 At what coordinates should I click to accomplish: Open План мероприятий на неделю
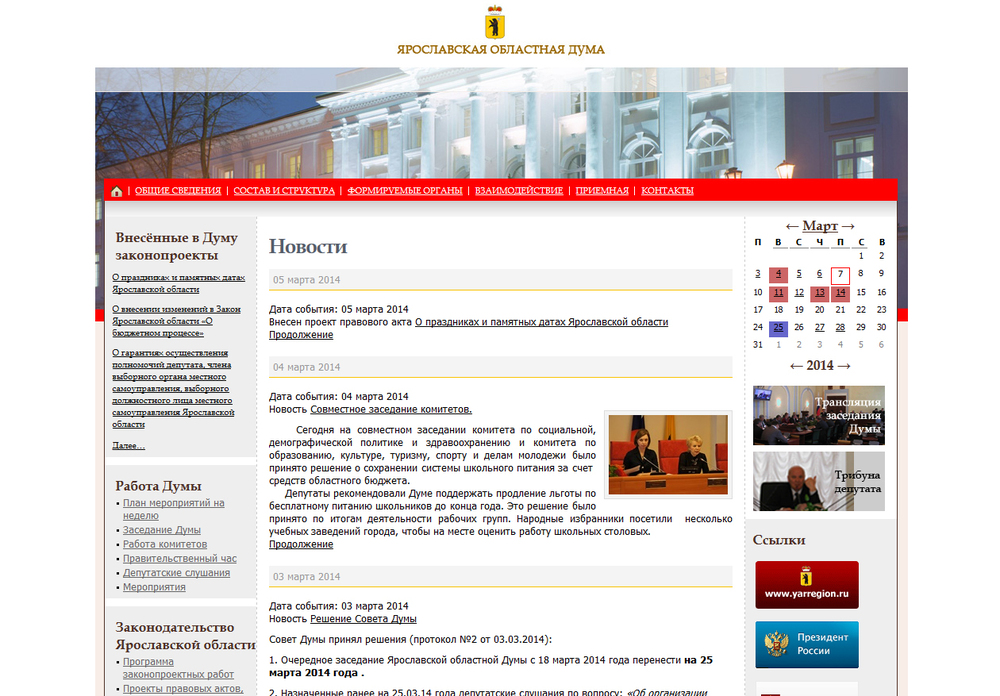[x=173, y=509]
